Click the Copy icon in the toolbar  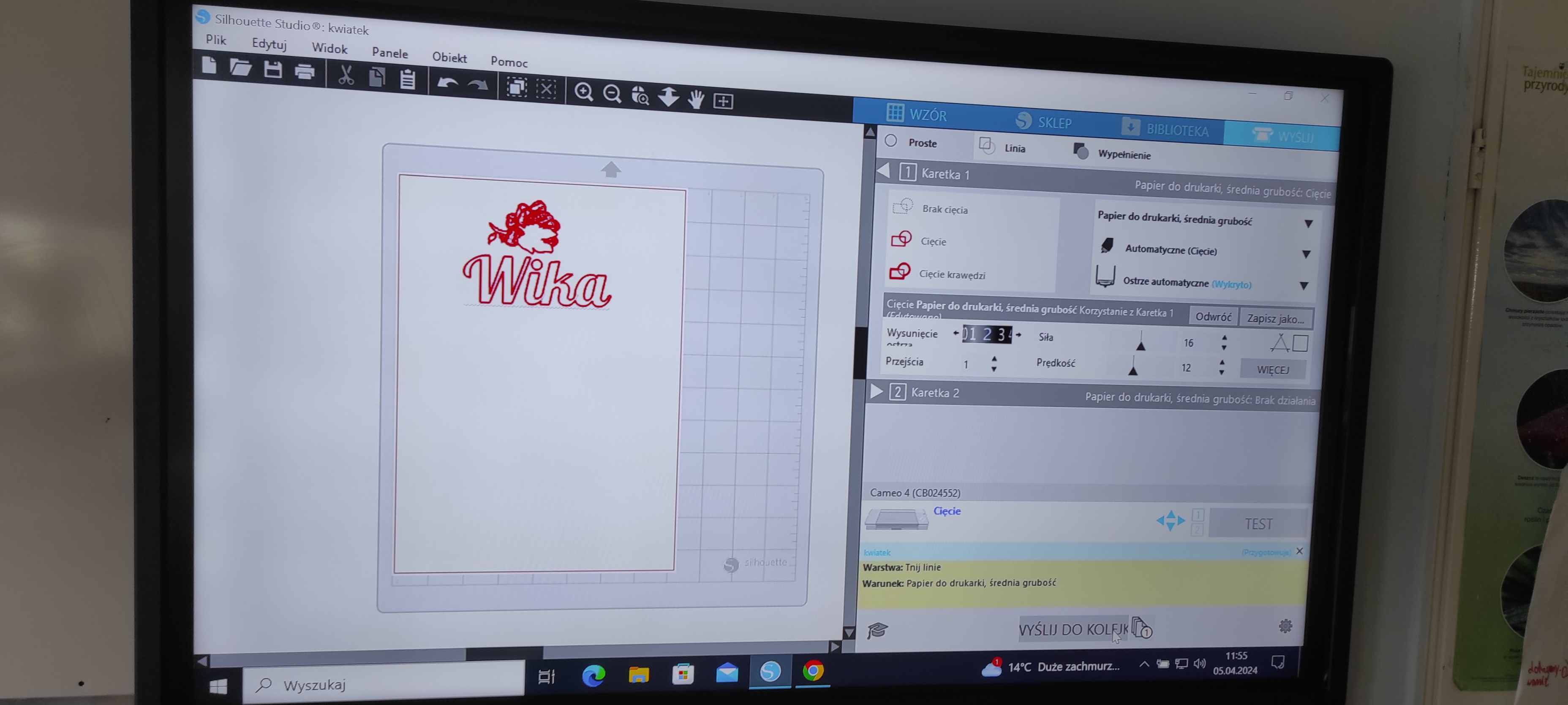(x=377, y=77)
